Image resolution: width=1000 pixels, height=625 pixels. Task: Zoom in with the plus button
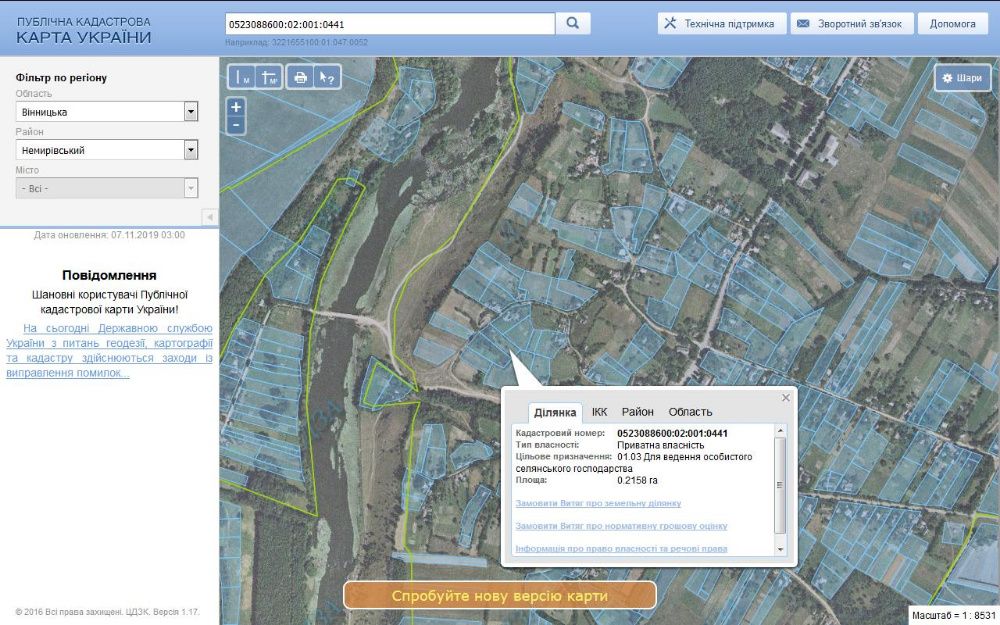236,107
